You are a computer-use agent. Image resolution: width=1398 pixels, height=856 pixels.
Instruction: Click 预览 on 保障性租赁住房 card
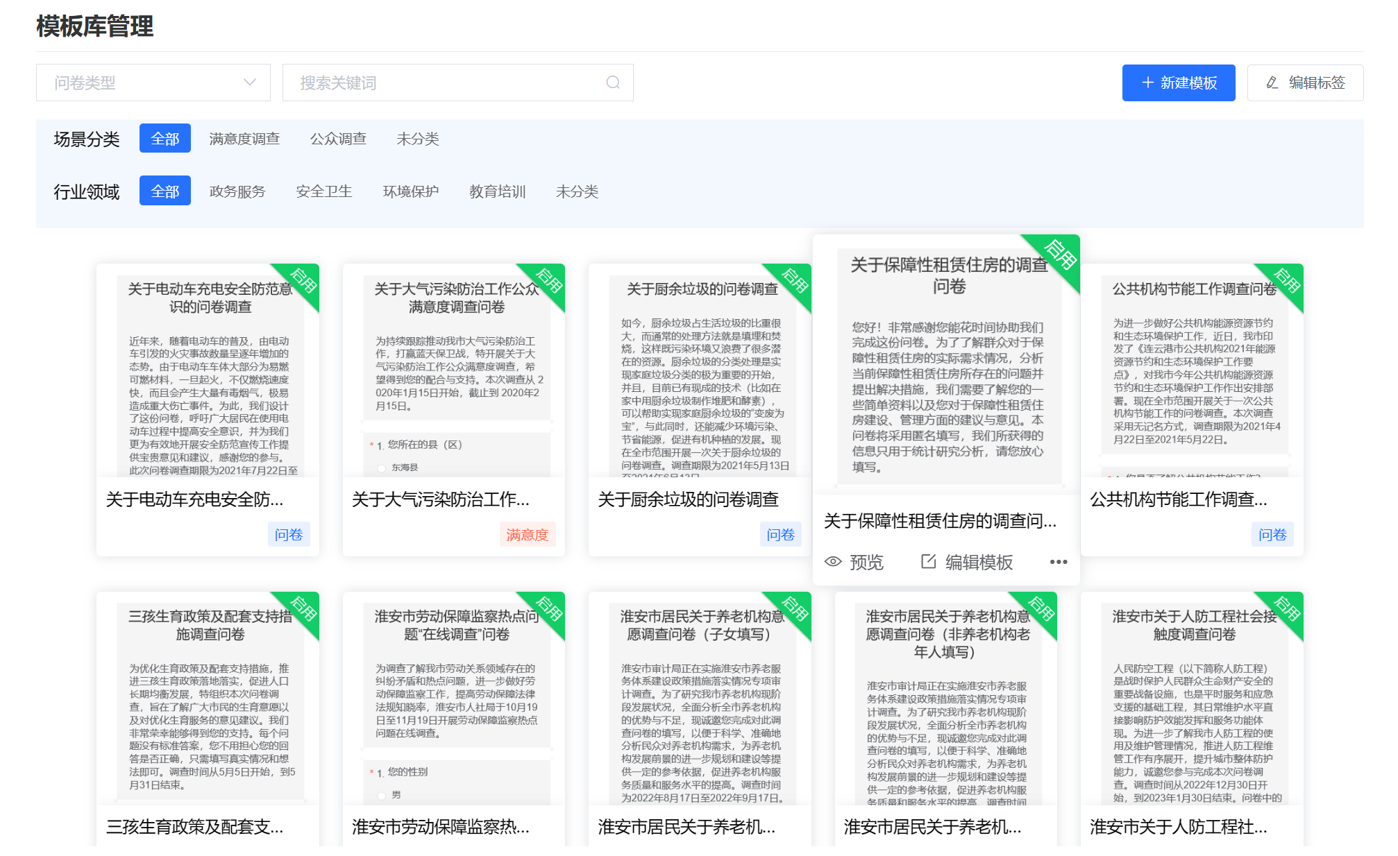(x=854, y=562)
